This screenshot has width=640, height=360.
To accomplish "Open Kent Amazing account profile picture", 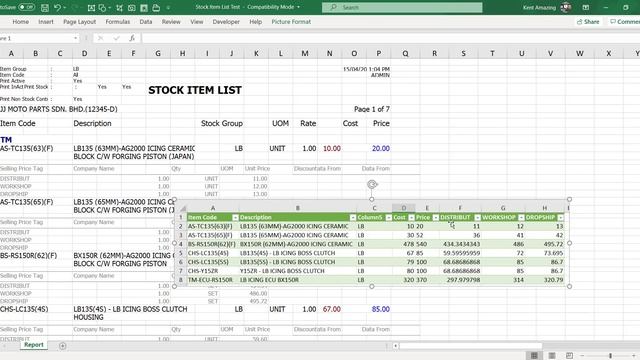I will point(566,7).
